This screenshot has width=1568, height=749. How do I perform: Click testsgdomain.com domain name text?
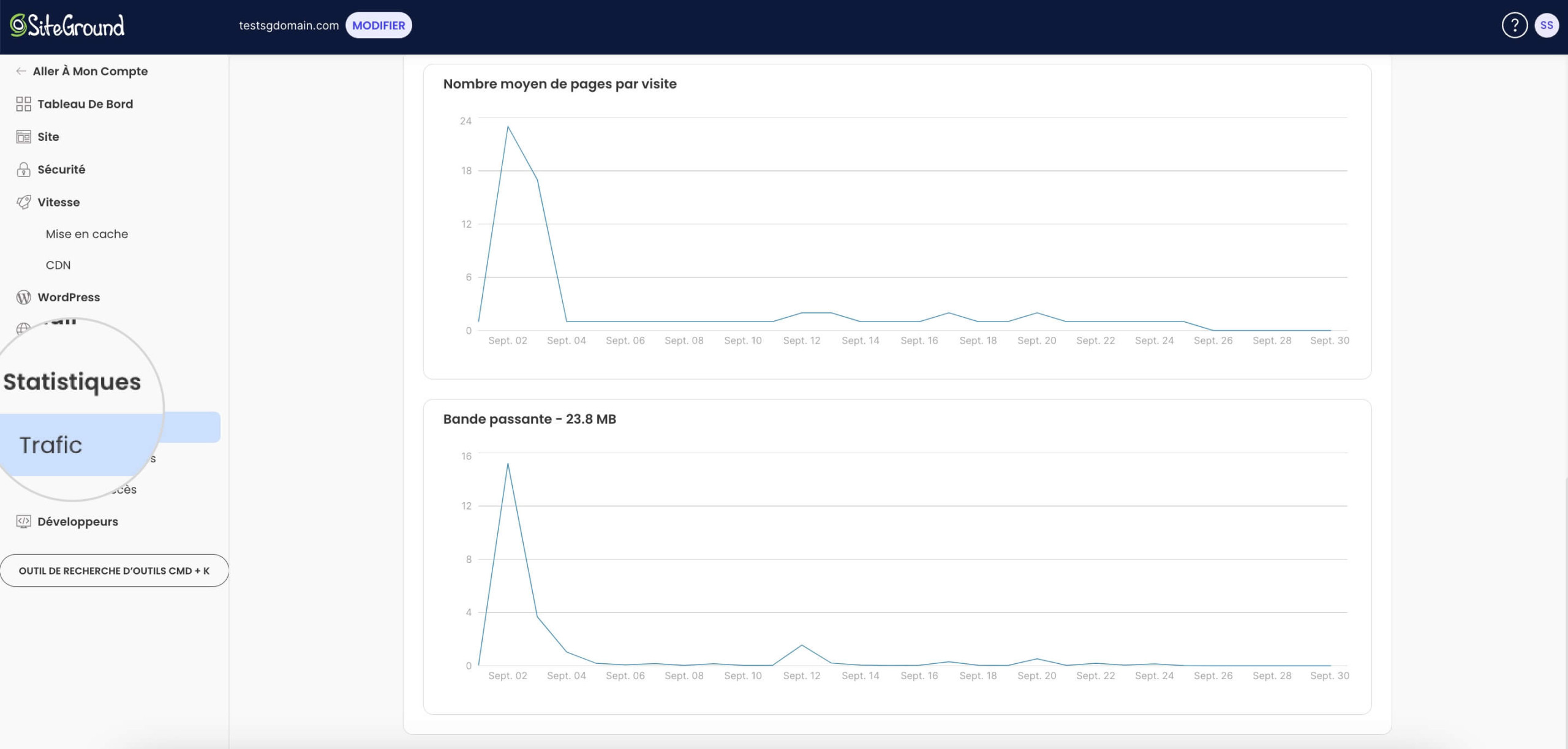(x=288, y=26)
